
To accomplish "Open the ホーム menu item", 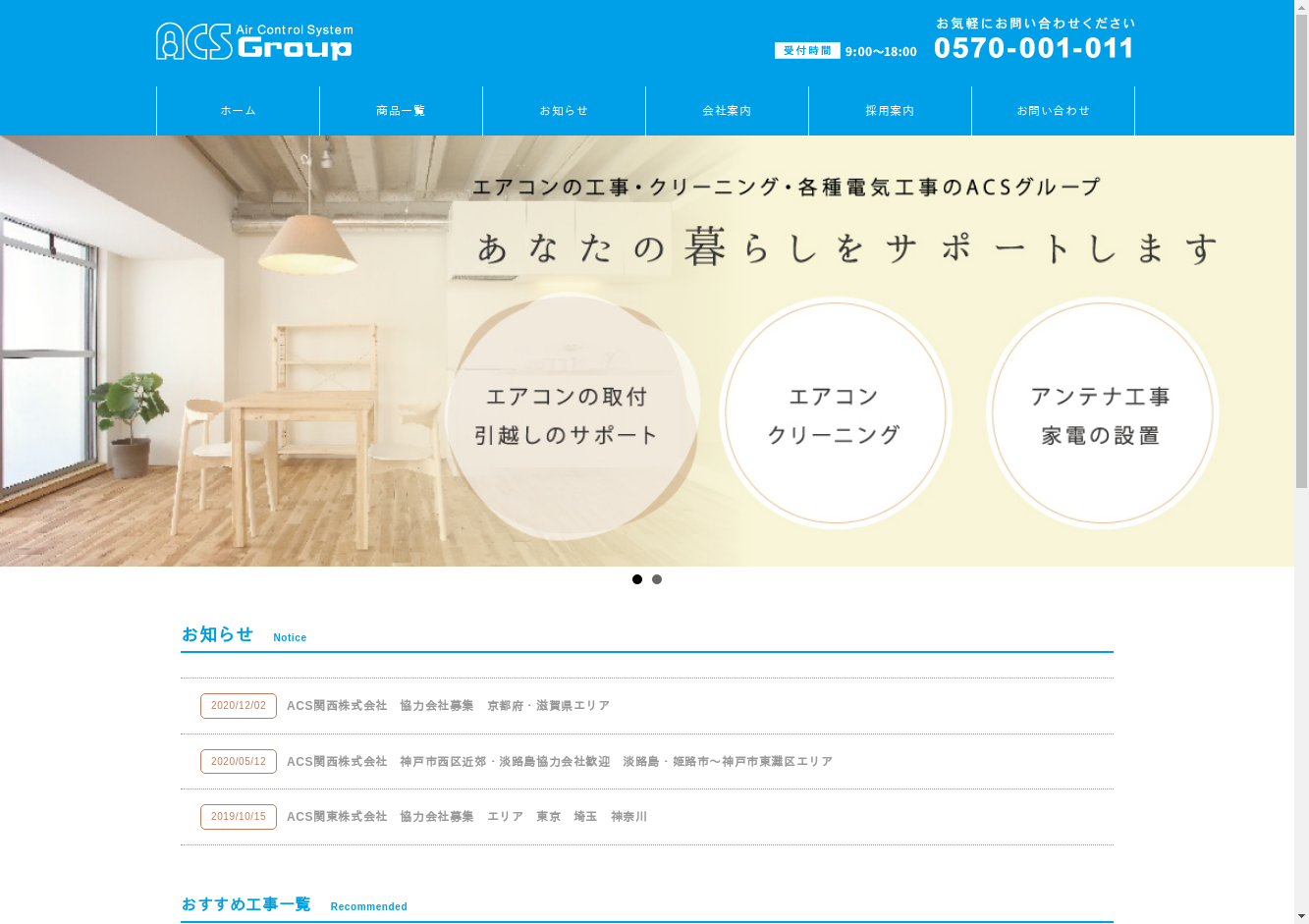I will tap(238, 111).
